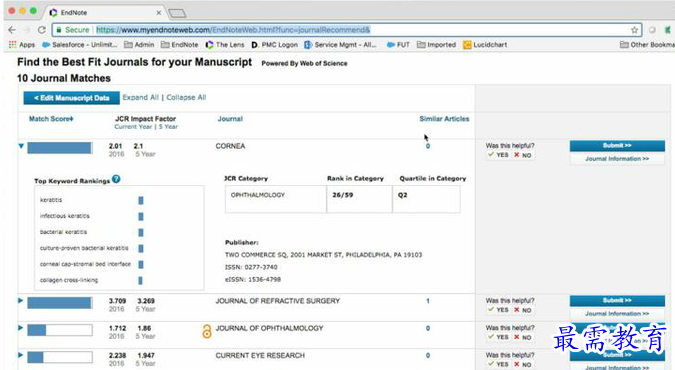The width and height of the screenshot is (675, 370).
Task: Click similar articles count for CORNEA
Action: tap(428, 146)
